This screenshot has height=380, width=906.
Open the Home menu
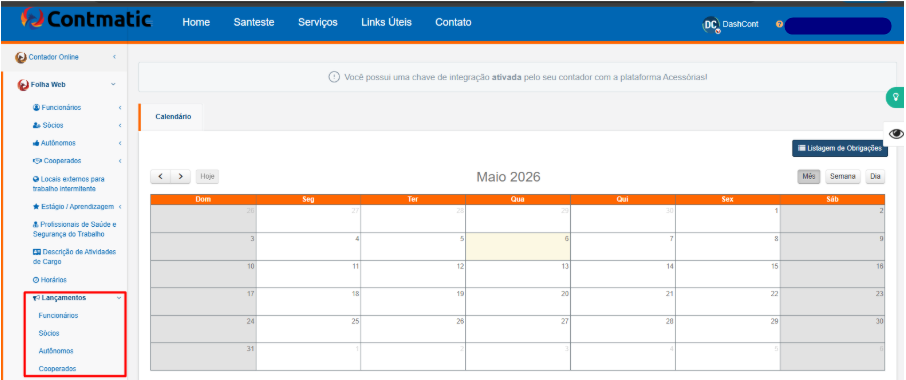click(x=196, y=23)
